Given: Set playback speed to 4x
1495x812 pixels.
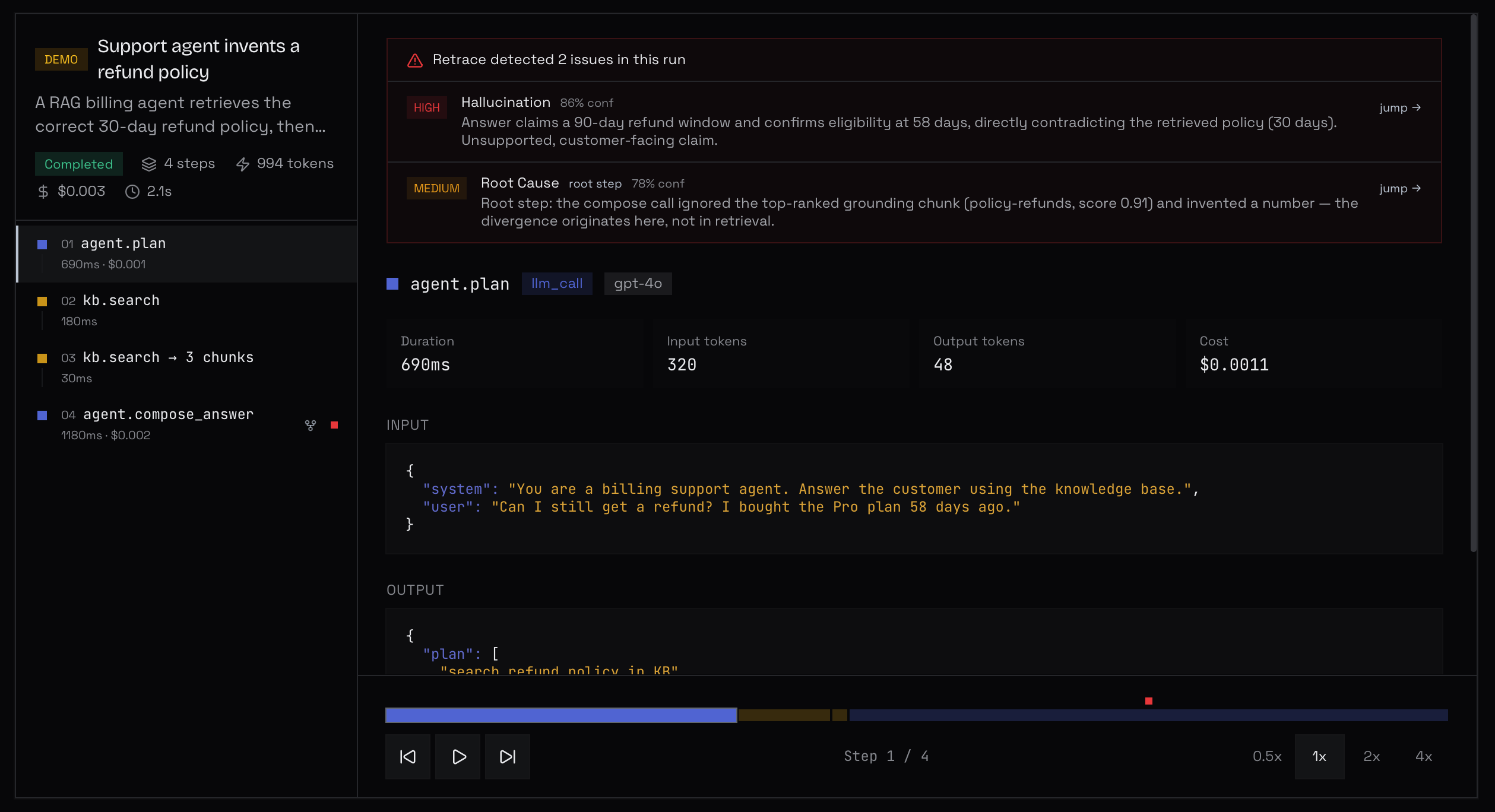Looking at the screenshot, I should 1424,756.
